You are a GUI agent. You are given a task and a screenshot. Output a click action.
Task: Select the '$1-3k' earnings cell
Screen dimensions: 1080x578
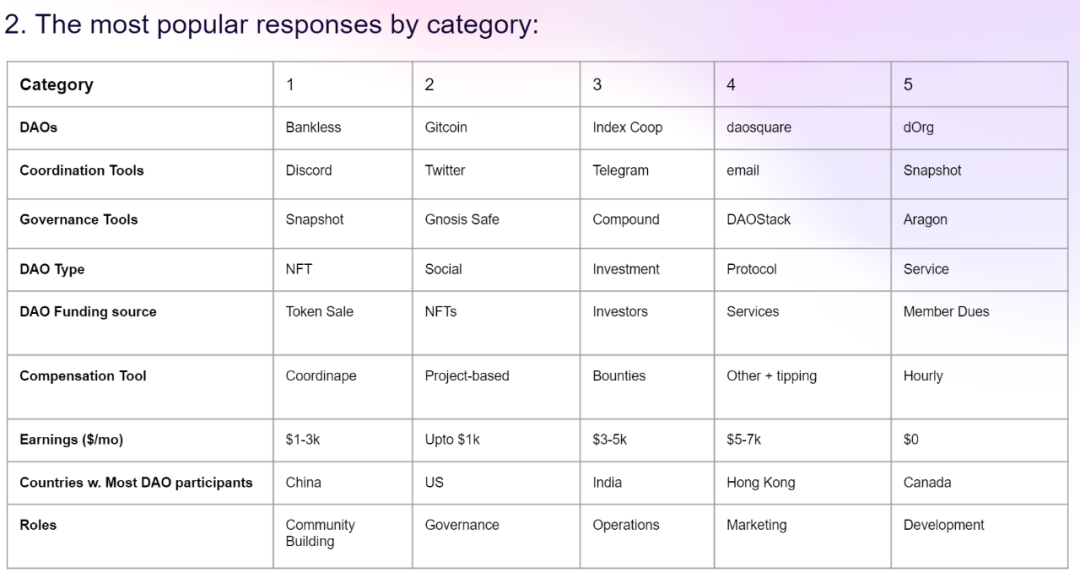pos(342,440)
